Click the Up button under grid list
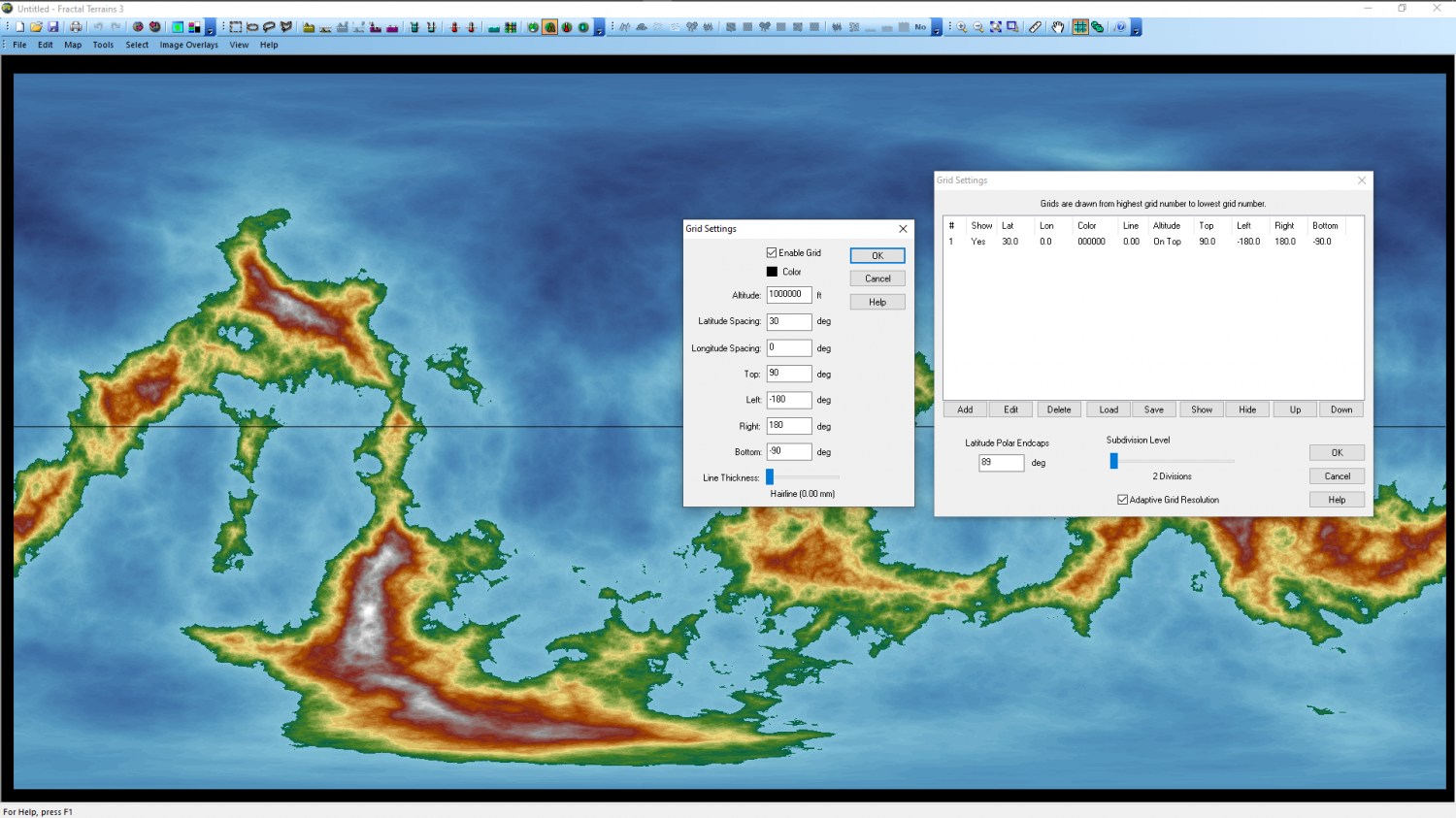The height and width of the screenshot is (818, 1456). point(1295,409)
